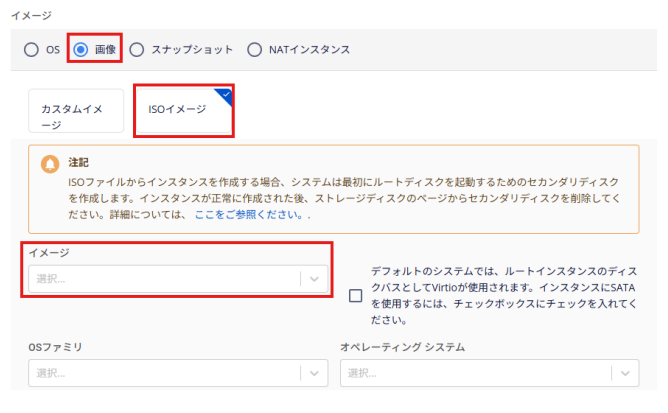Screen dimensions: 668x413
Task: Choose the 画像 radio option
Action: (81, 50)
